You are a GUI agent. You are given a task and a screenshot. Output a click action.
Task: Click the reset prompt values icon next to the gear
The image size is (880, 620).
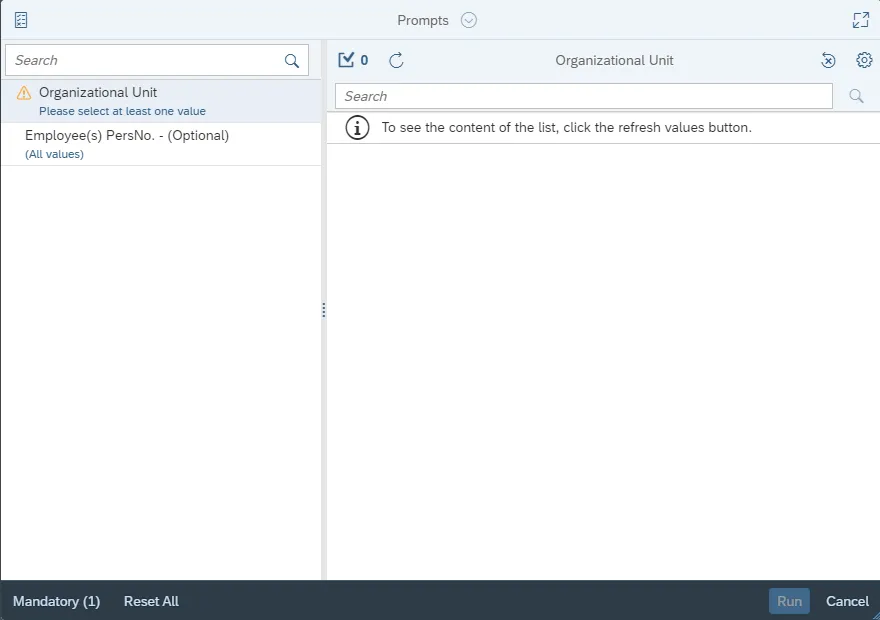click(x=828, y=60)
